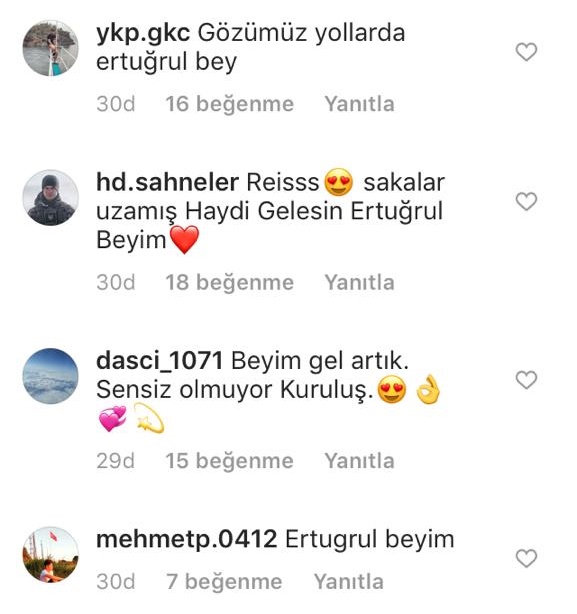This screenshot has height=614, width=577.
Task: Open ykp.gkc's profile picture
Action: coord(50,48)
